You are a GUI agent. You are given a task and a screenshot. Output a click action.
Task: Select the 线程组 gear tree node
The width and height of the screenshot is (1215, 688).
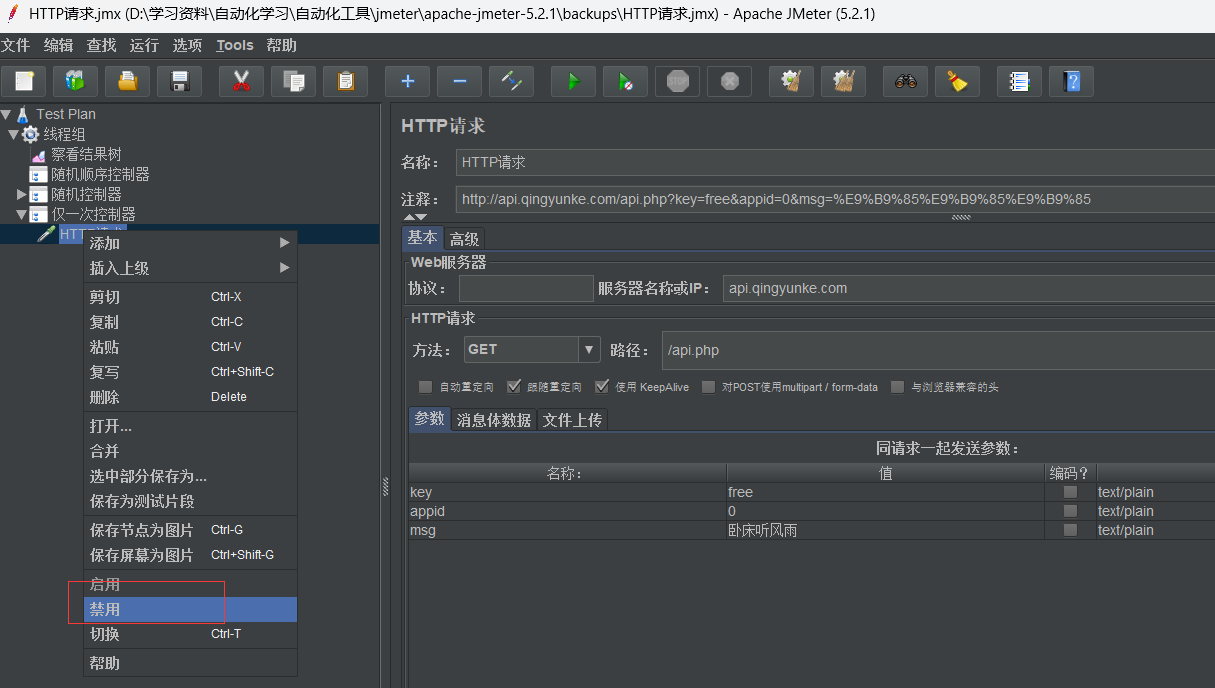54,134
